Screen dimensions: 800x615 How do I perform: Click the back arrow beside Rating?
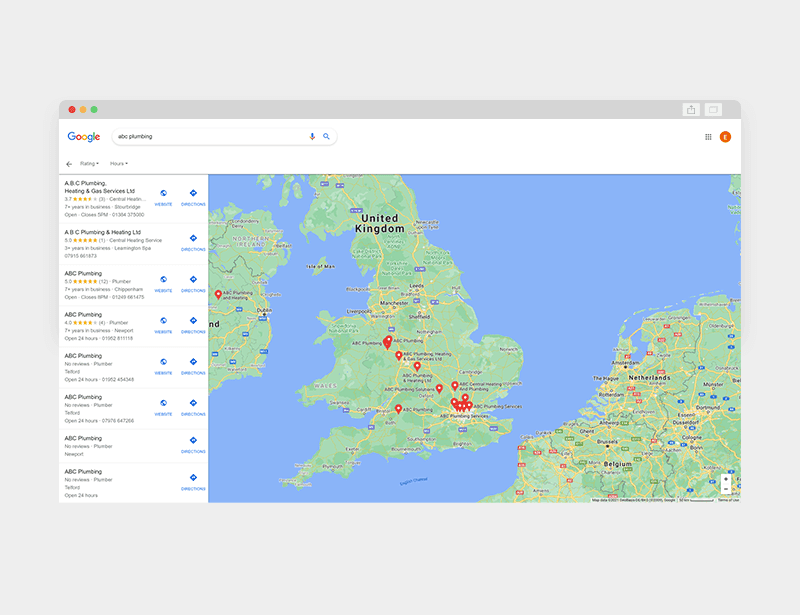tap(69, 163)
